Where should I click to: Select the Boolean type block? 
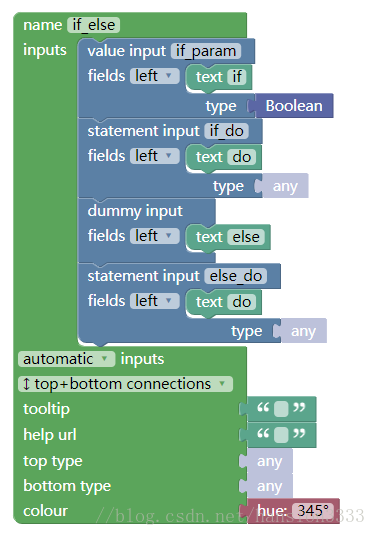coord(294,106)
